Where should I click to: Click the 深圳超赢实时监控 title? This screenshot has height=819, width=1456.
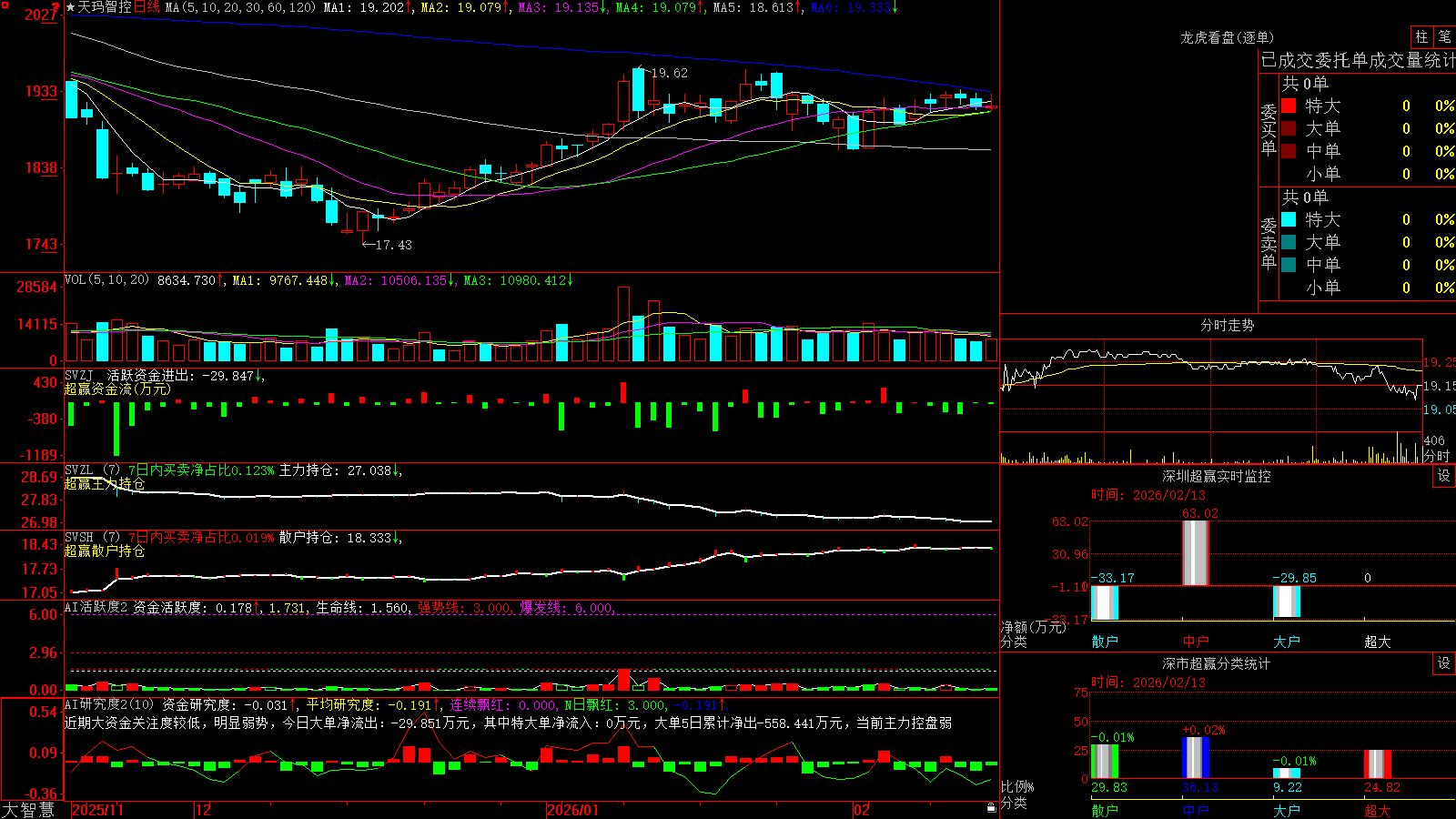pos(1217,476)
